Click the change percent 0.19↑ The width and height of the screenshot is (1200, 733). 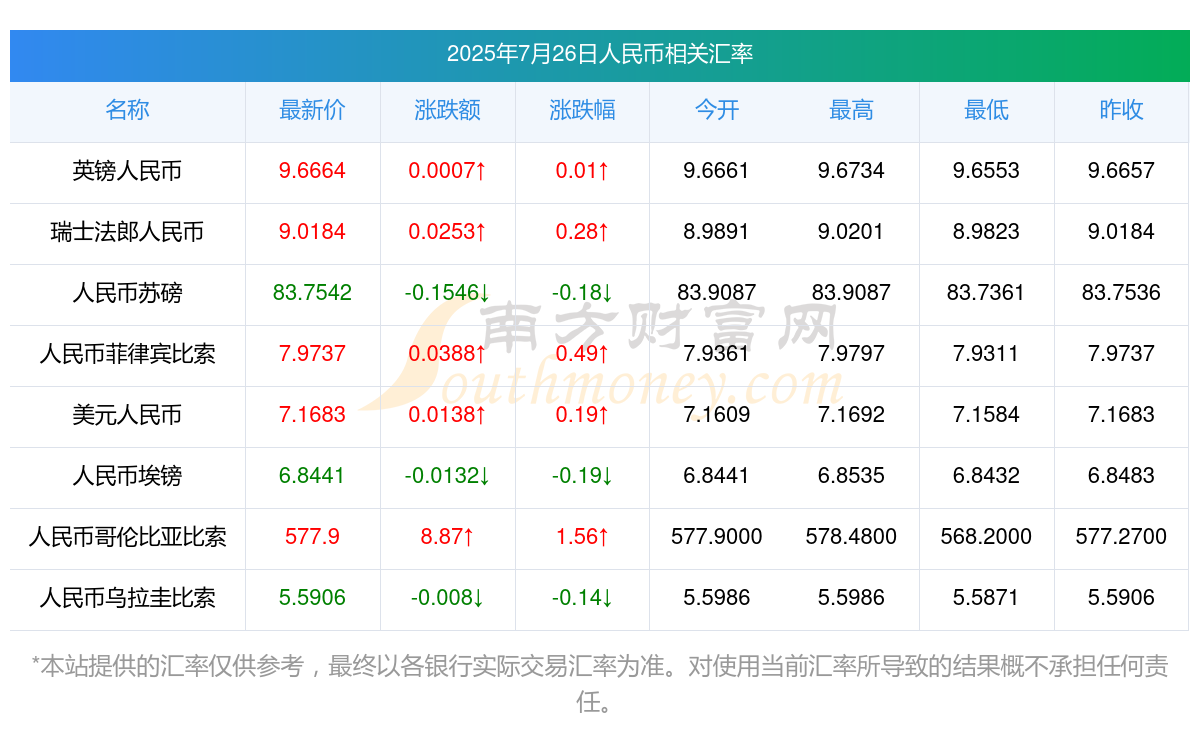point(583,415)
